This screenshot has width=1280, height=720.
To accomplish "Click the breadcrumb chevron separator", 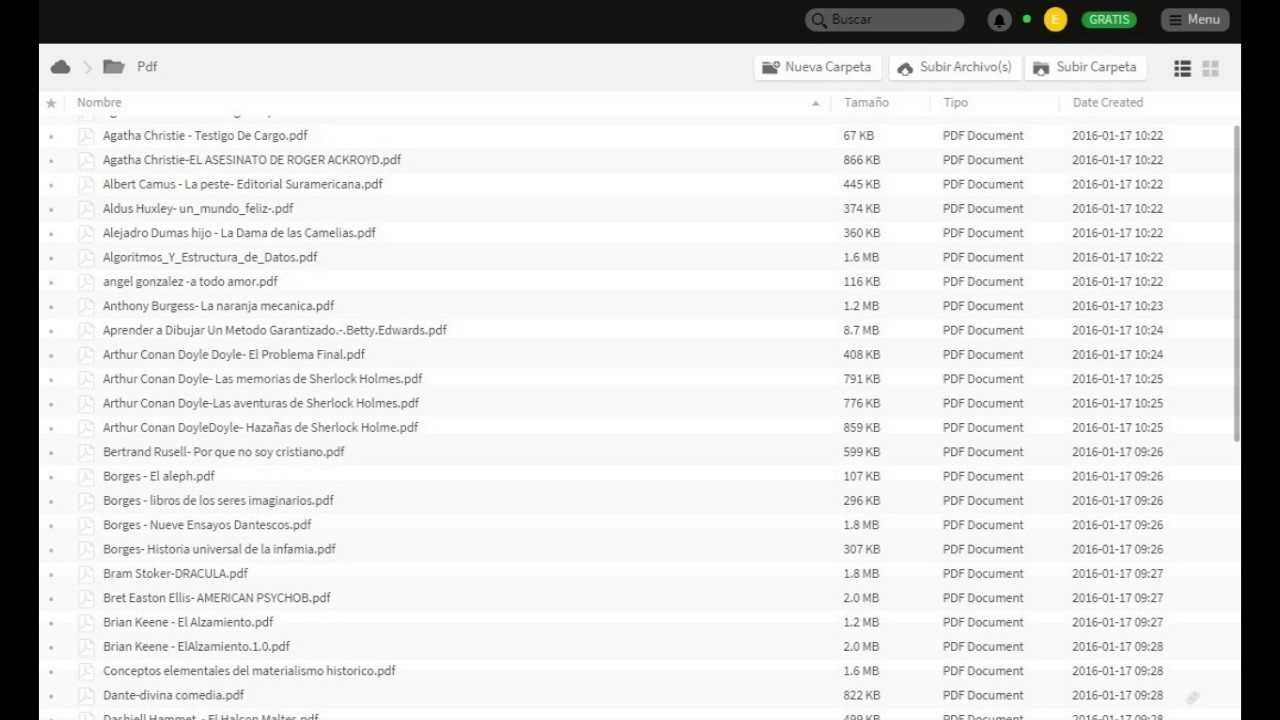I will click(87, 67).
